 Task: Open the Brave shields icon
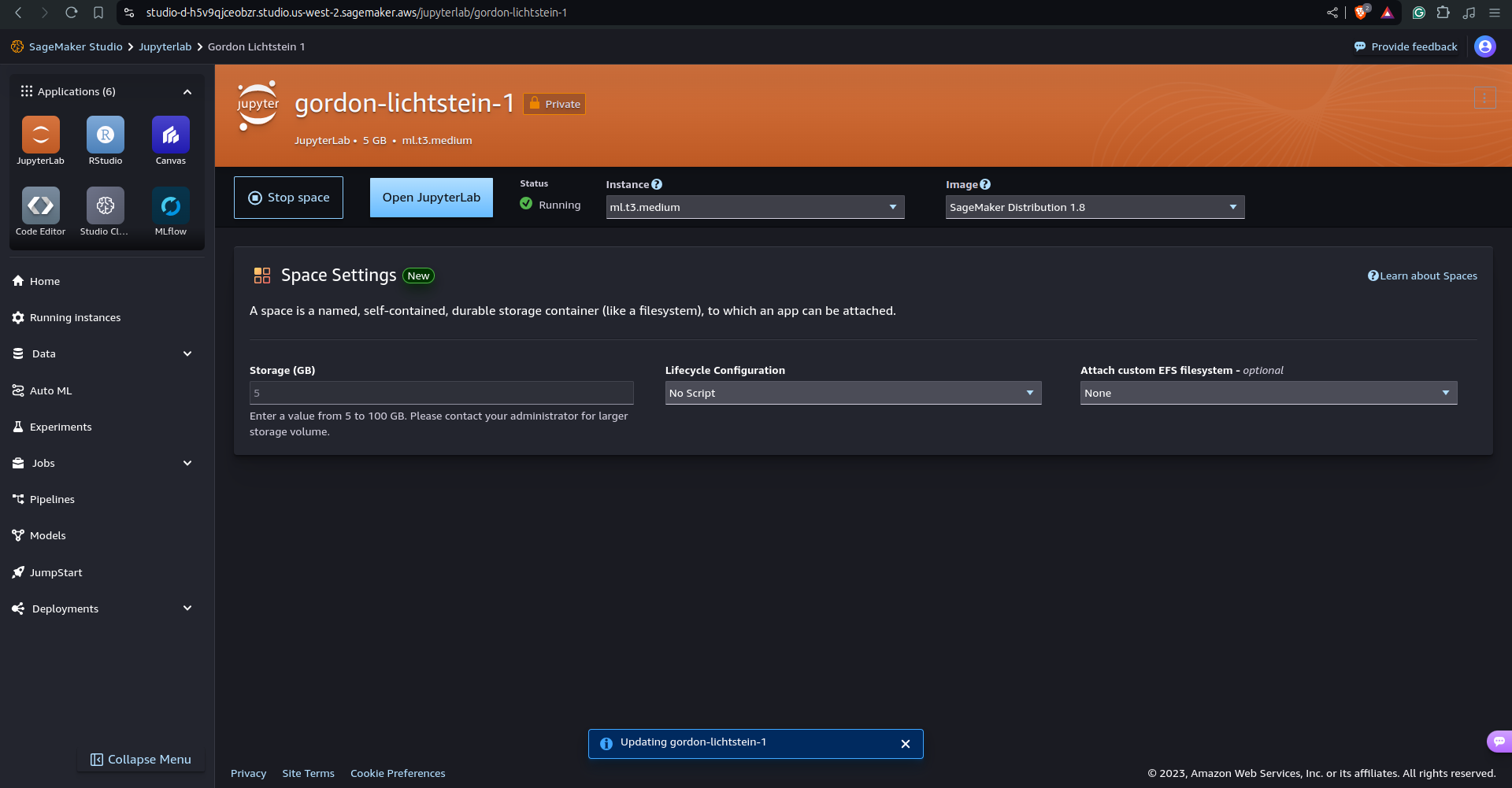[x=1362, y=12]
